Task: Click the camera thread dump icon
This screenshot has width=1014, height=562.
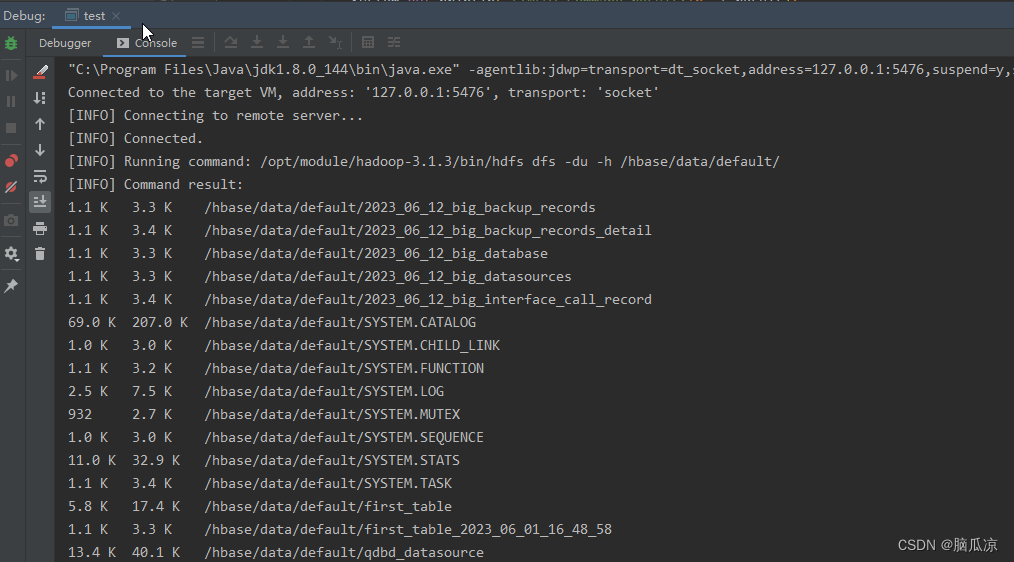Action: [11, 221]
